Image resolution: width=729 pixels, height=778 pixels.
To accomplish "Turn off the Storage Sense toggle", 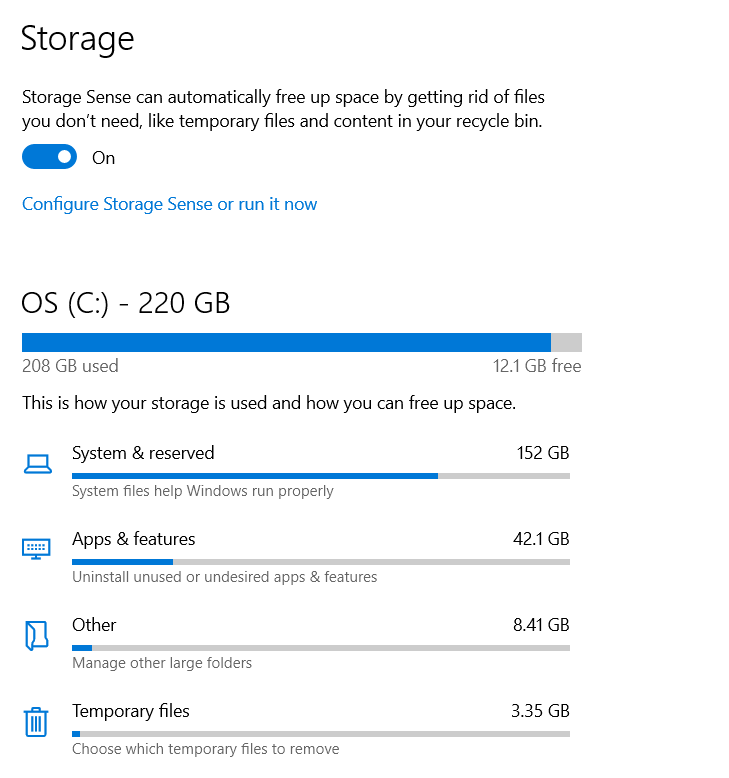I will pos(50,158).
